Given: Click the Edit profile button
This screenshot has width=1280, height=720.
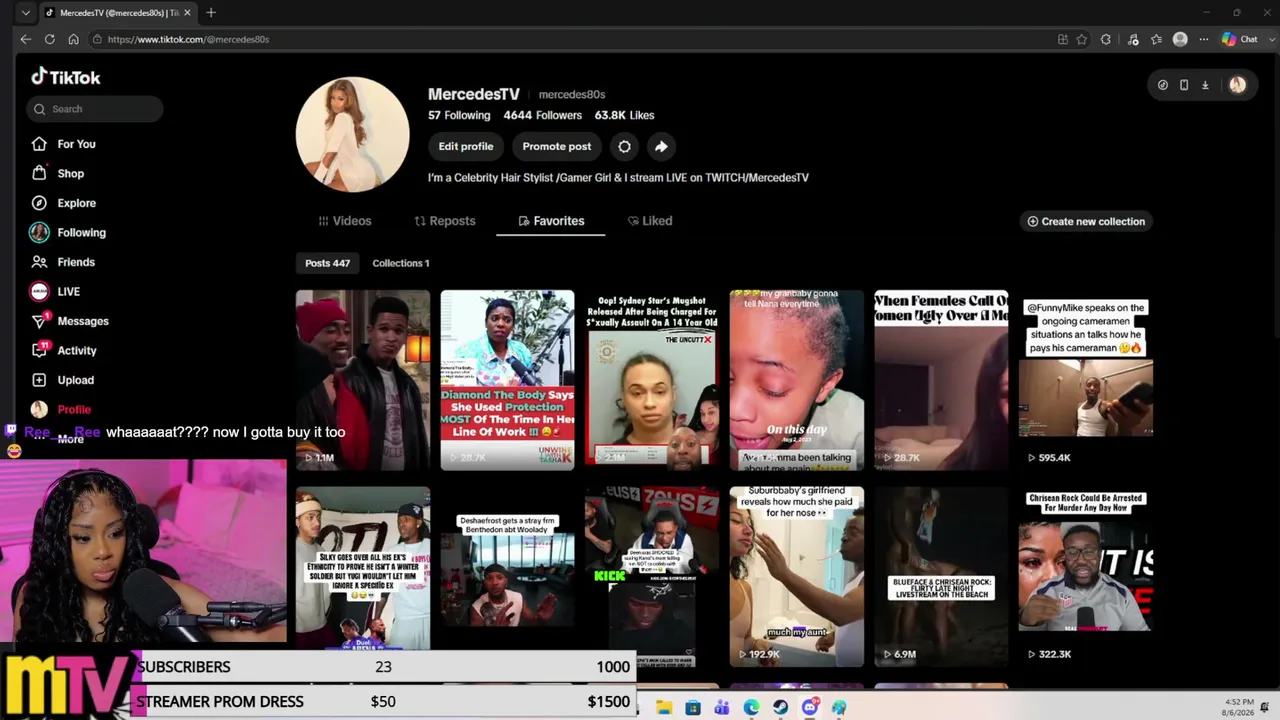Looking at the screenshot, I should pos(466,146).
